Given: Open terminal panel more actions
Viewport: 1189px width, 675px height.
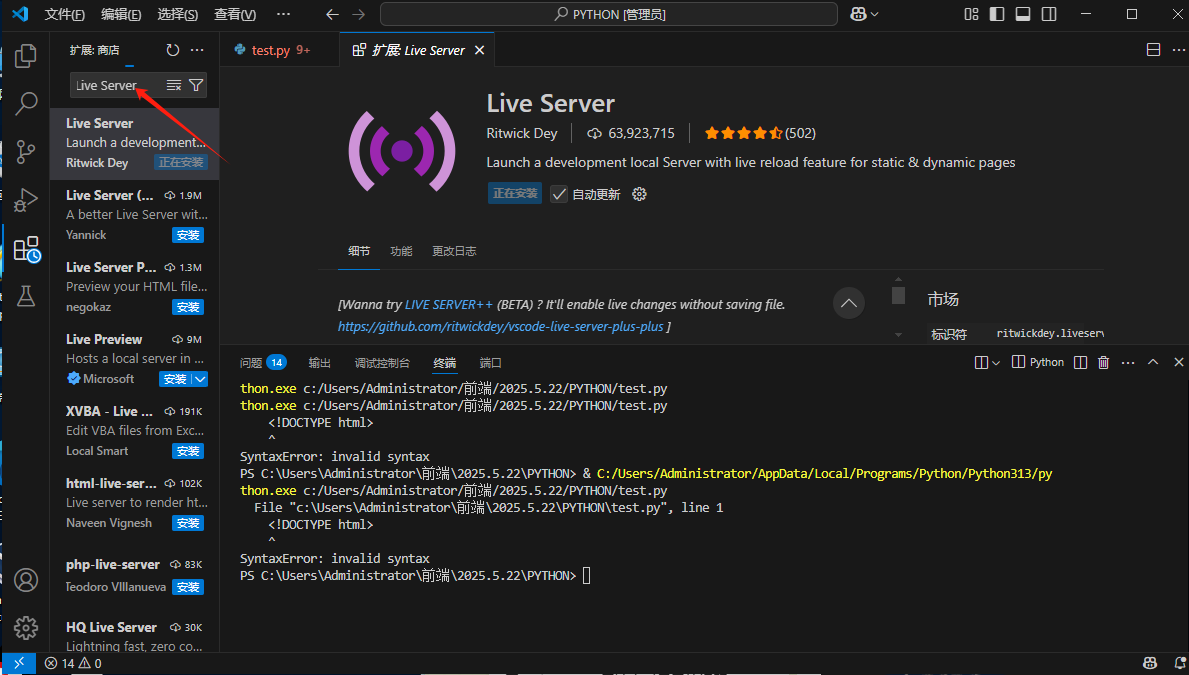Looking at the screenshot, I should click(x=1128, y=363).
